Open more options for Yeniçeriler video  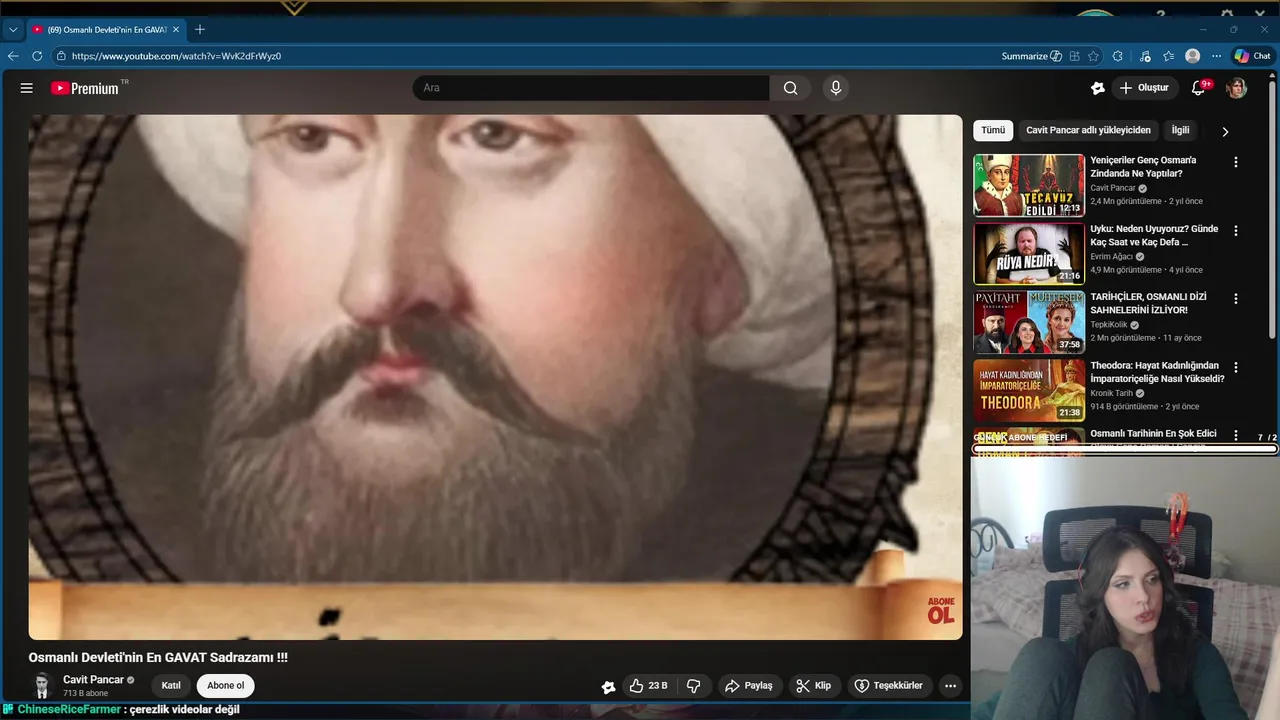coord(1236,162)
